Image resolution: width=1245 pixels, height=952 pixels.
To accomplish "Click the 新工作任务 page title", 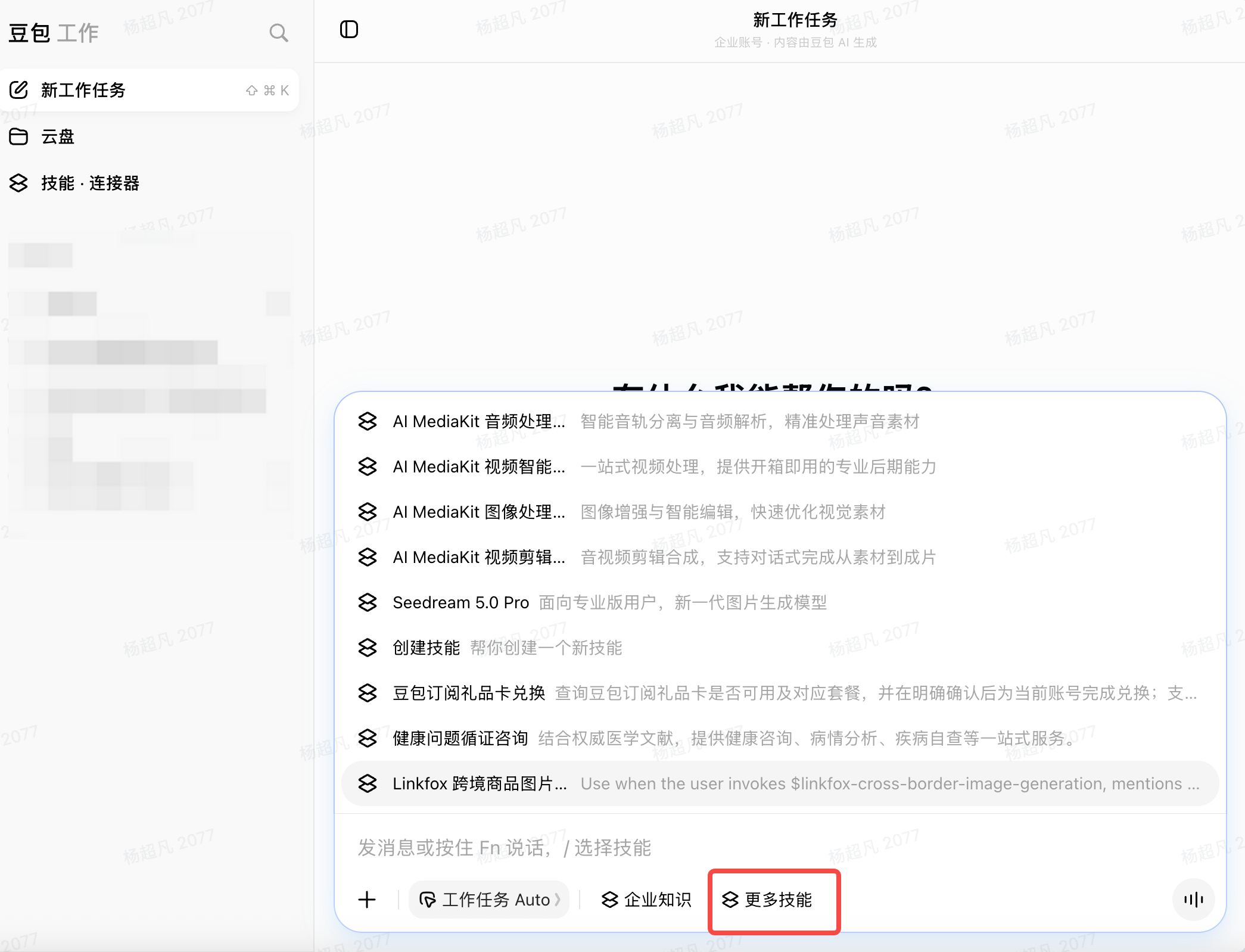I will pyautogui.click(x=795, y=20).
